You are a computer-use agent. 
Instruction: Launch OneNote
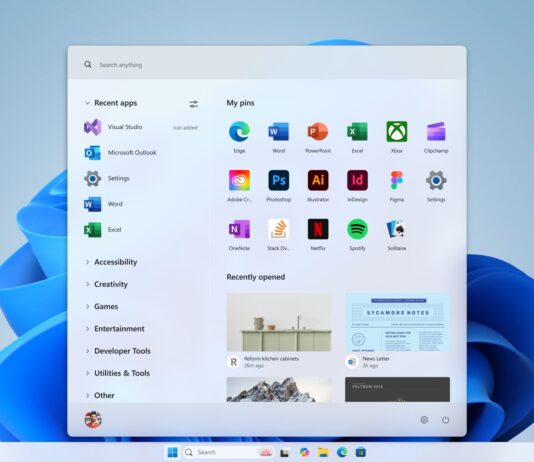(x=239, y=229)
